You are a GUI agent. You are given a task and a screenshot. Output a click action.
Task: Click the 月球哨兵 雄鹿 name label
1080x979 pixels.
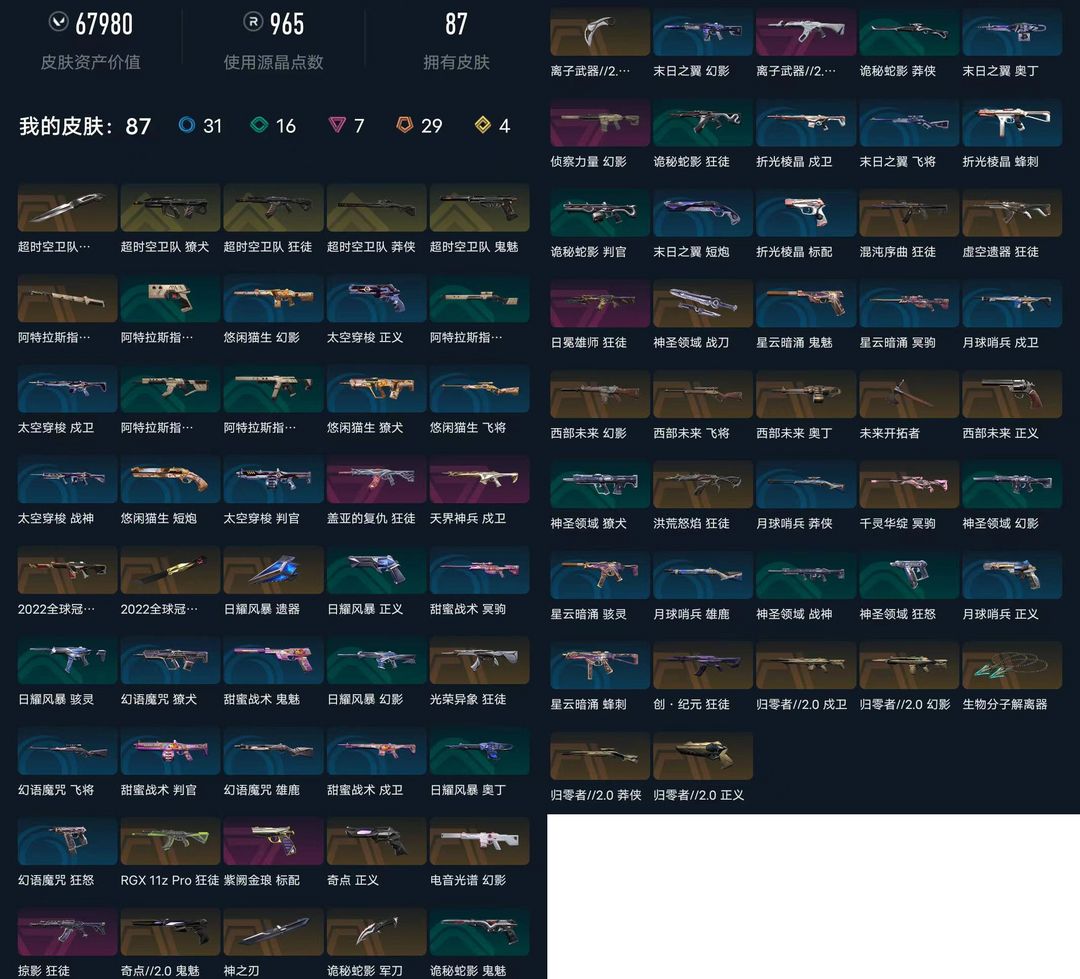point(691,614)
